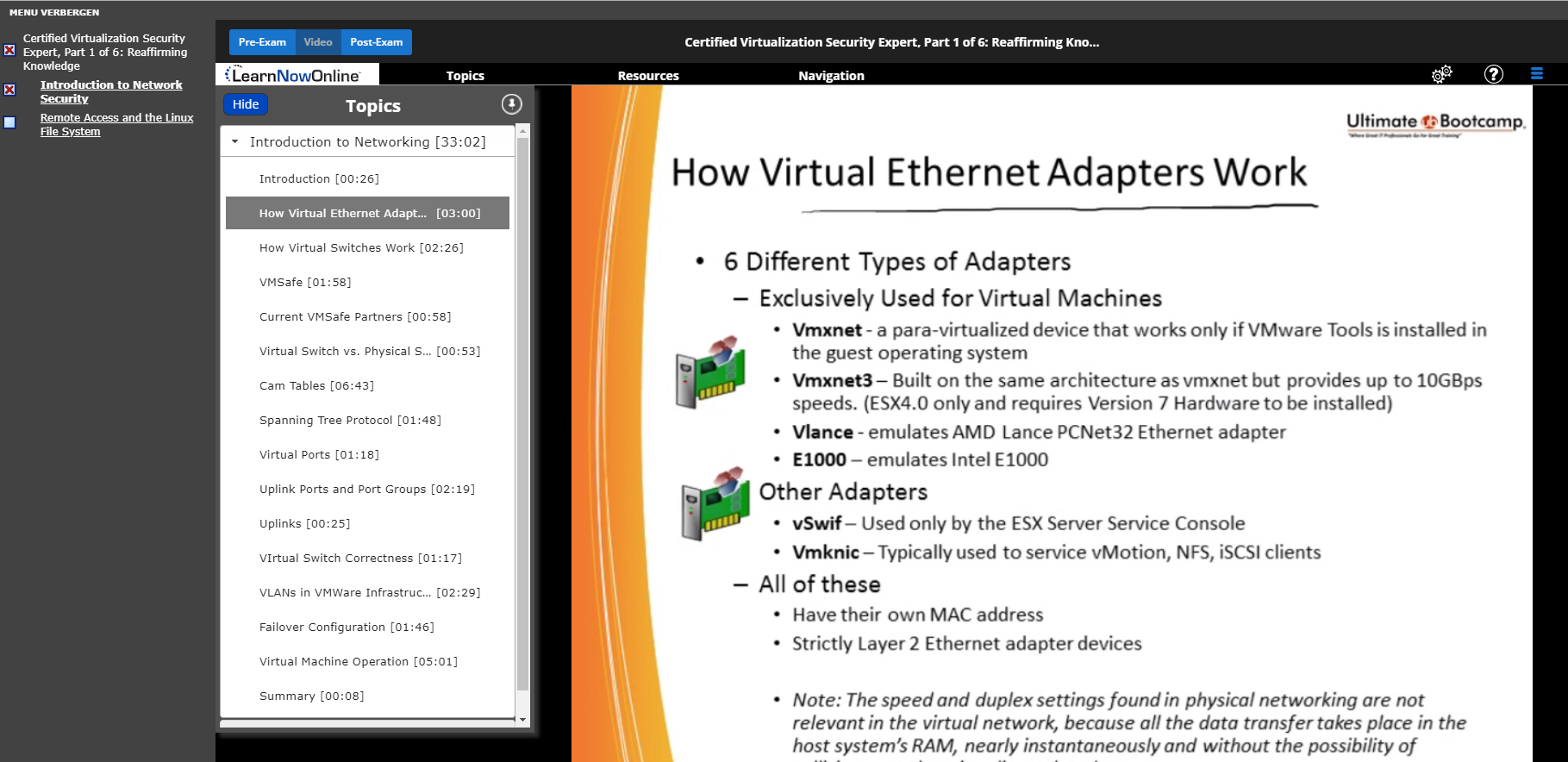
Task: Click MENU VERBERGEN to hide menu
Action: coord(54,12)
